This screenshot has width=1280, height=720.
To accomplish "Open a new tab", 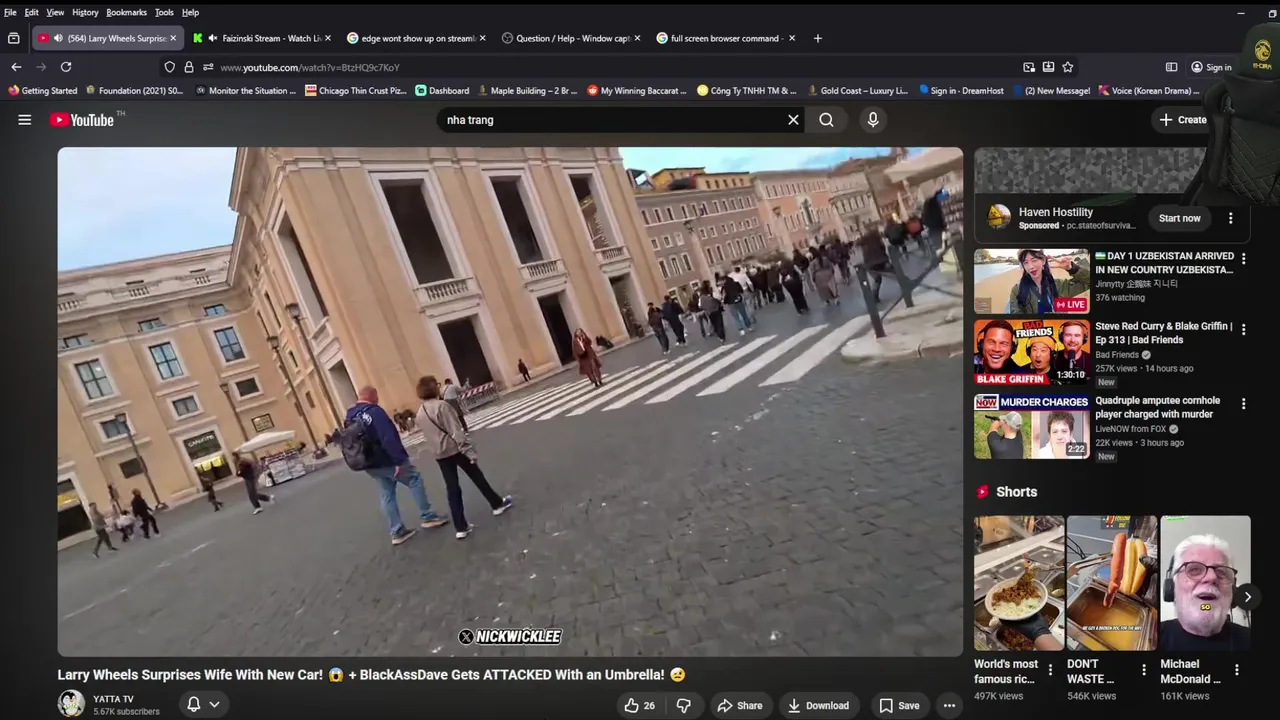I will [817, 38].
